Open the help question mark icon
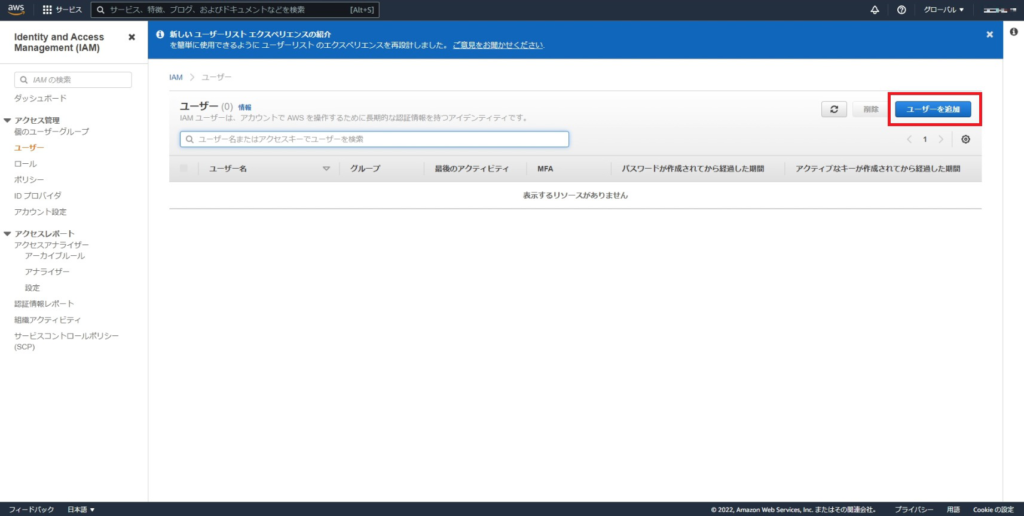The height and width of the screenshot is (516, 1024). click(x=901, y=9)
